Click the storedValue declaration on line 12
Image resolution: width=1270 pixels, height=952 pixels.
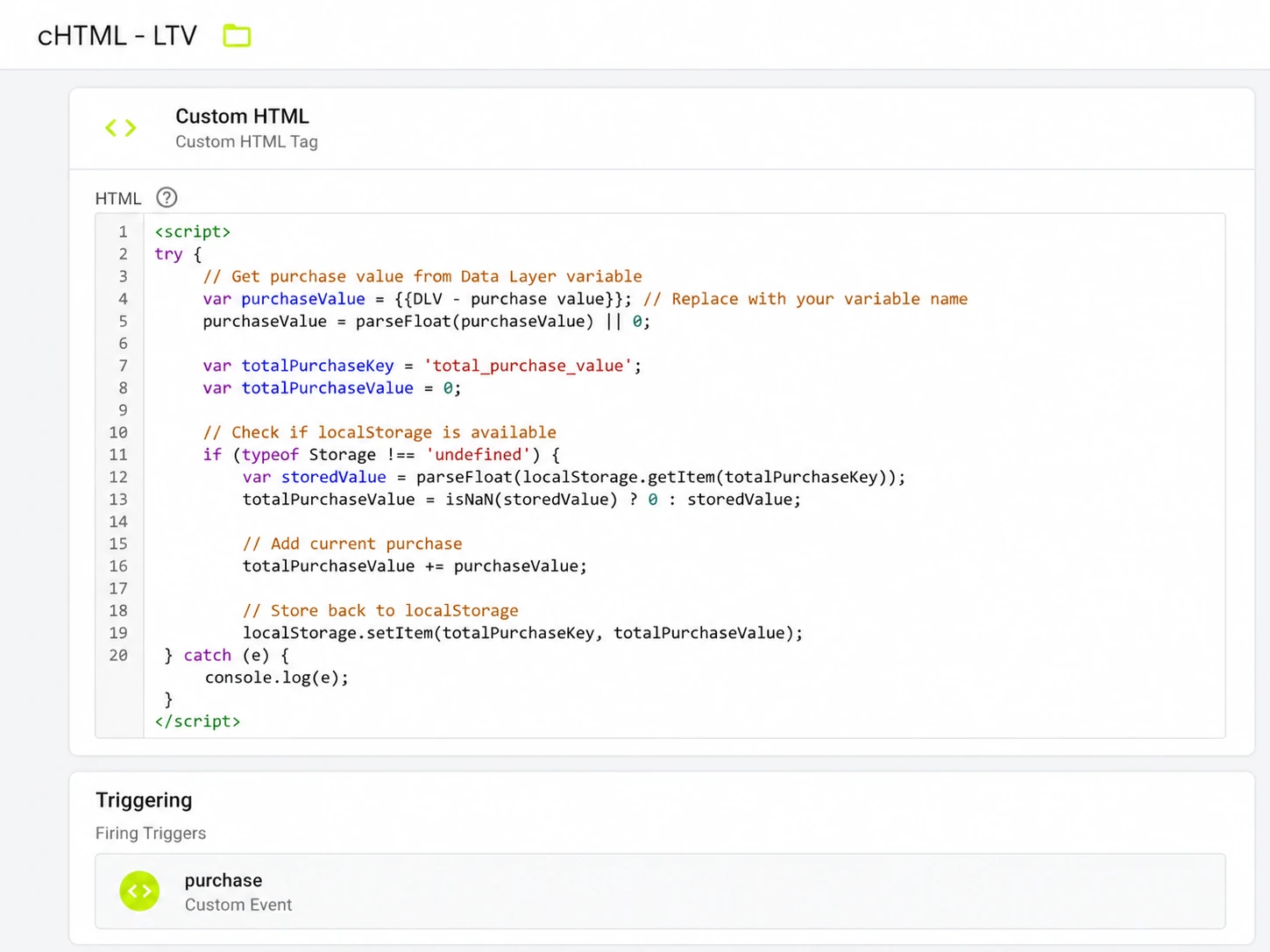pyautogui.click(x=574, y=477)
